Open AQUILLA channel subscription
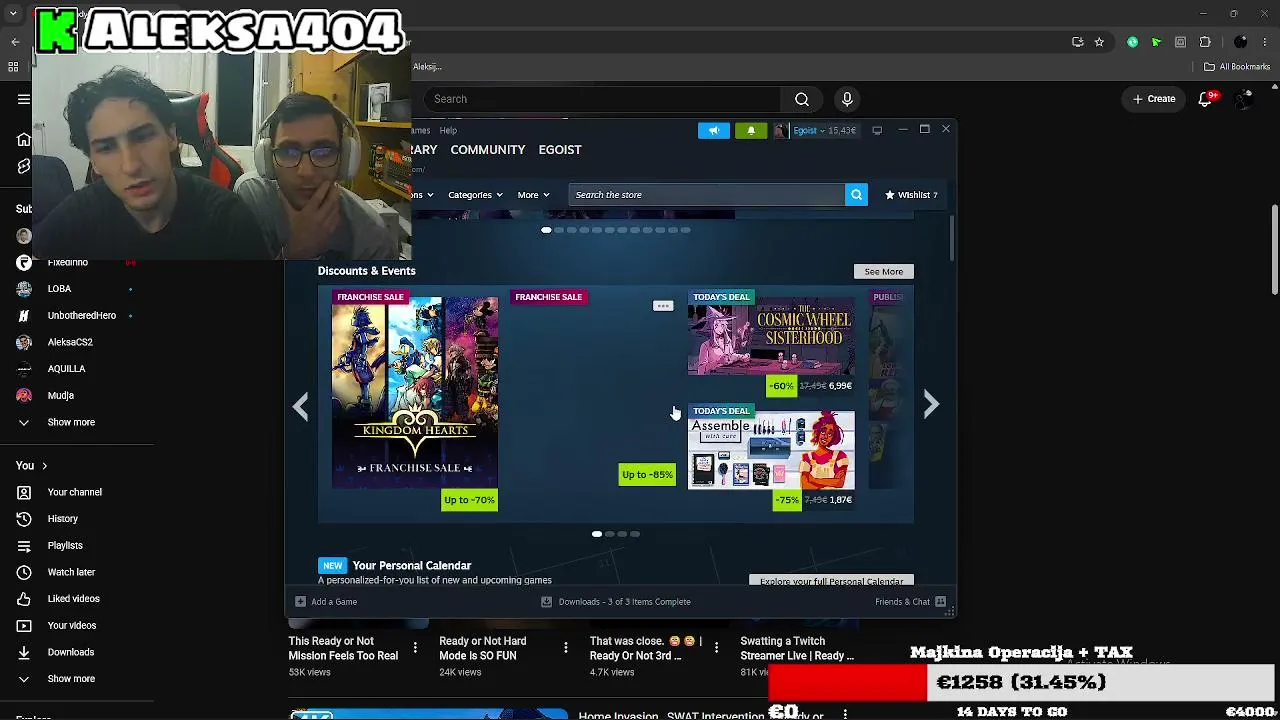Screen dimensions: 1280x720 pyautogui.click(x=67, y=369)
